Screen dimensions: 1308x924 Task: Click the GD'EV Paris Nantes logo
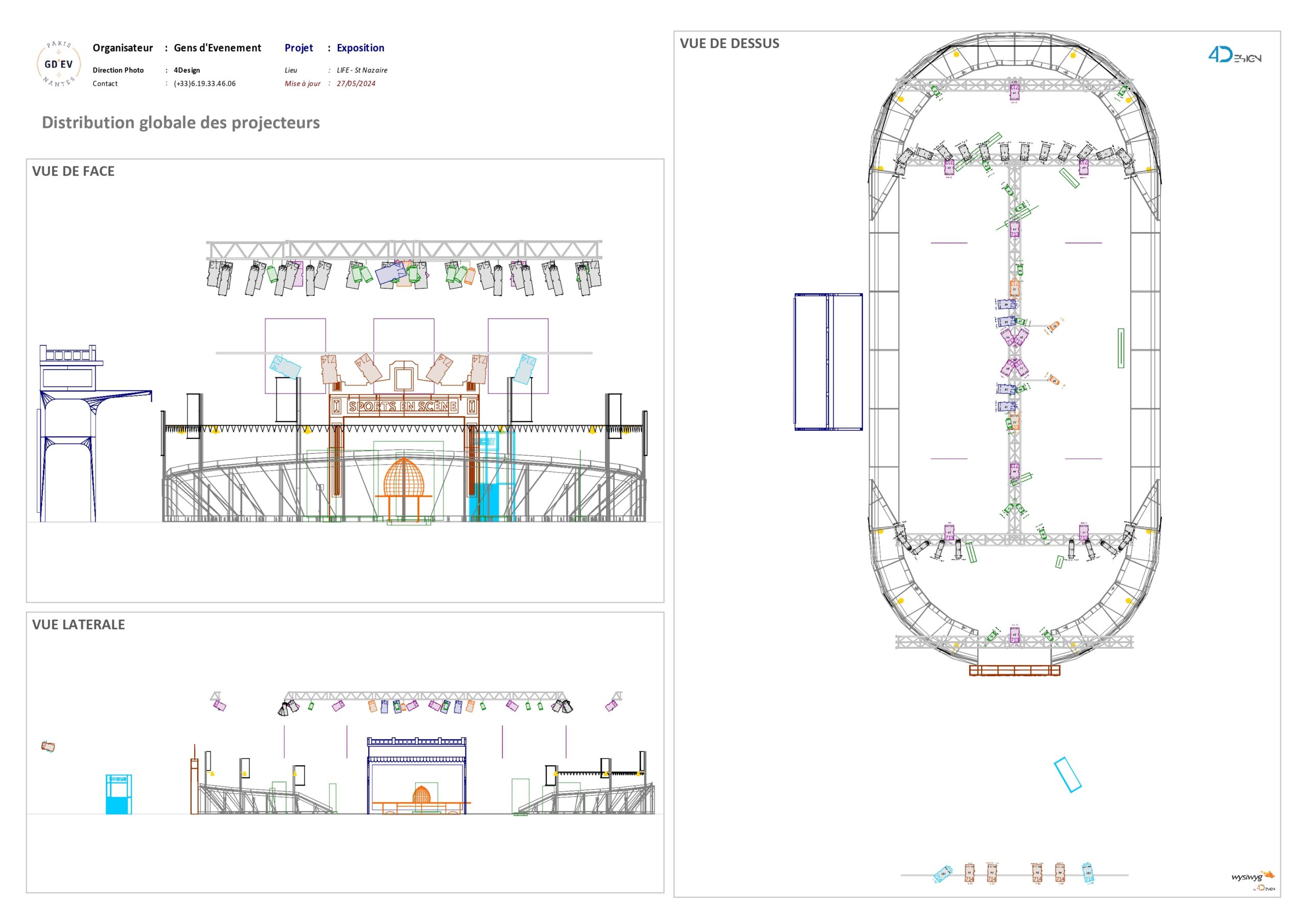coord(59,64)
